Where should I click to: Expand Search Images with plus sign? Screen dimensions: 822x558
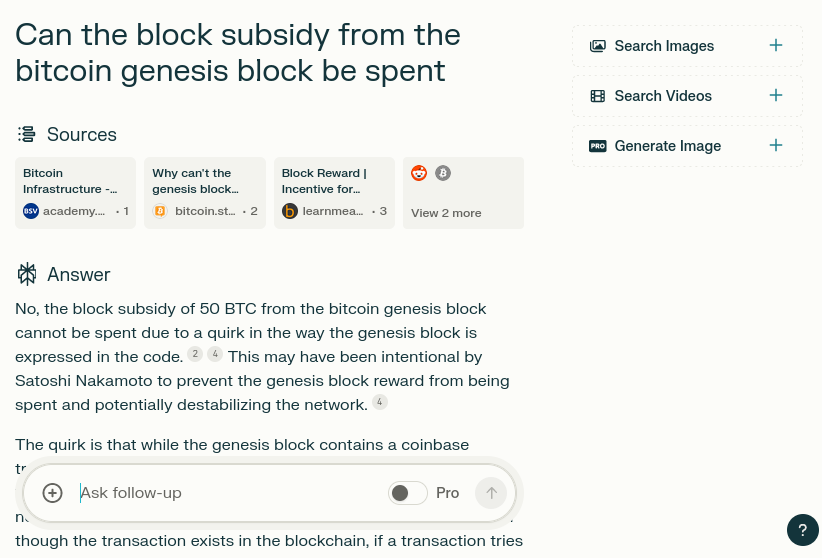point(776,45)
